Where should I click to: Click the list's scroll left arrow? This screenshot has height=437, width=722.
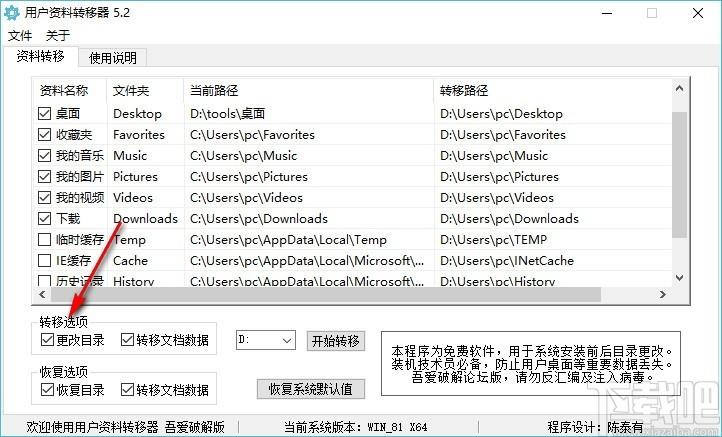(42, 294)
